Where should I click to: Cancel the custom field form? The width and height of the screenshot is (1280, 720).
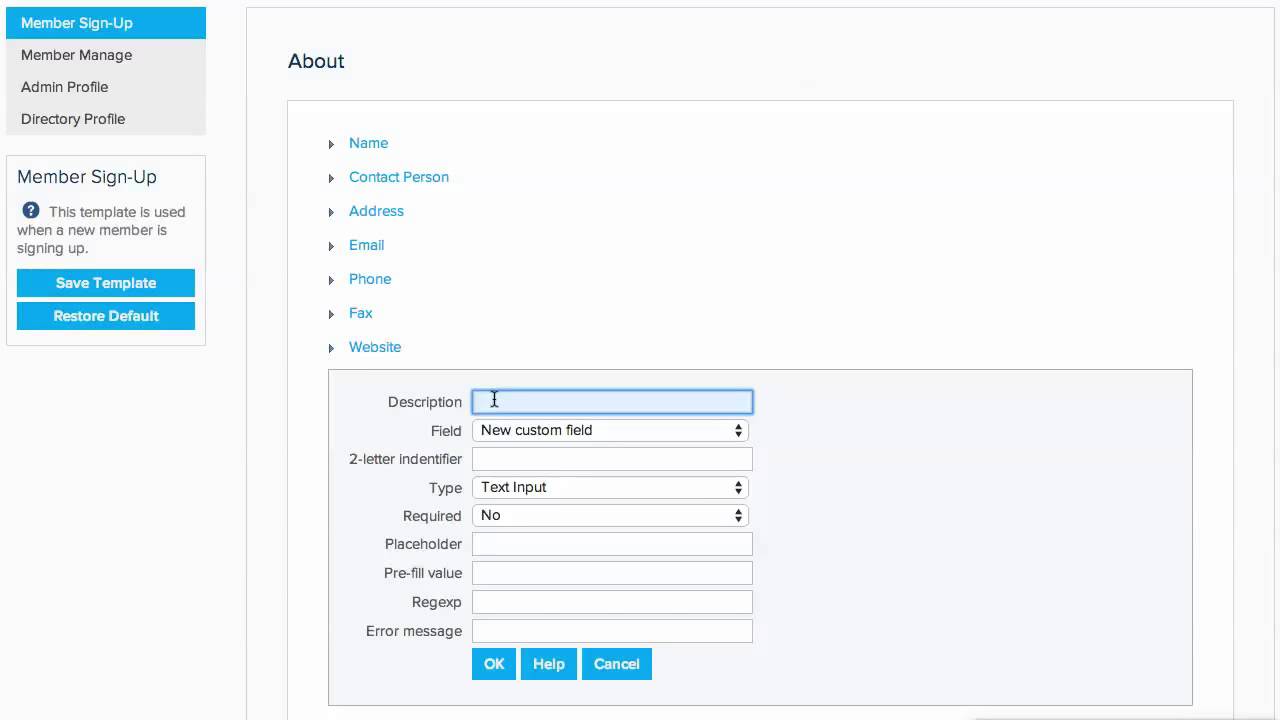pyautogui.click(x=616, y=664)
